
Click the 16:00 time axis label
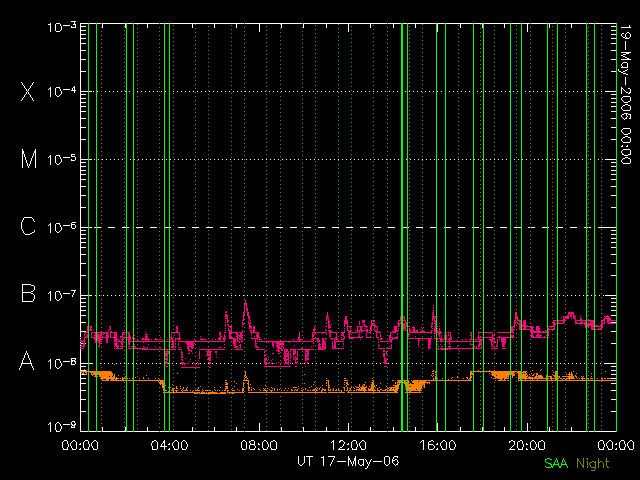click(x=438, y=445)
